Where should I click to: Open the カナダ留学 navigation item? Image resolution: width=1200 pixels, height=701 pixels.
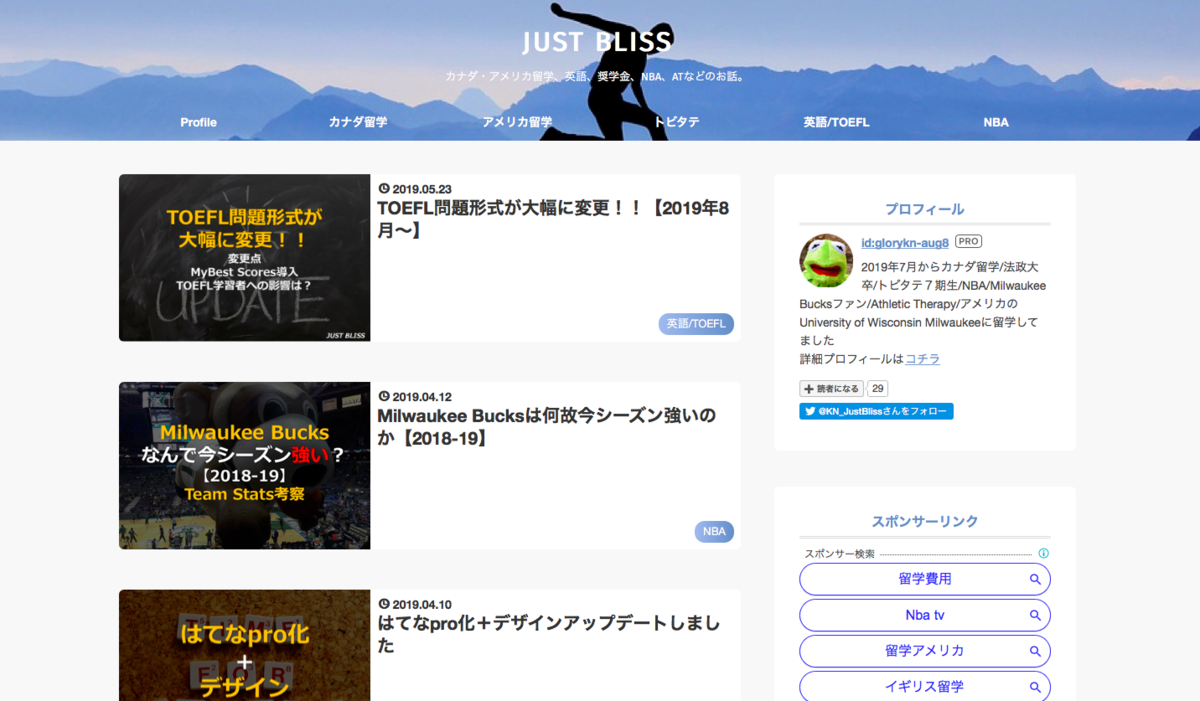coord(358,122)
